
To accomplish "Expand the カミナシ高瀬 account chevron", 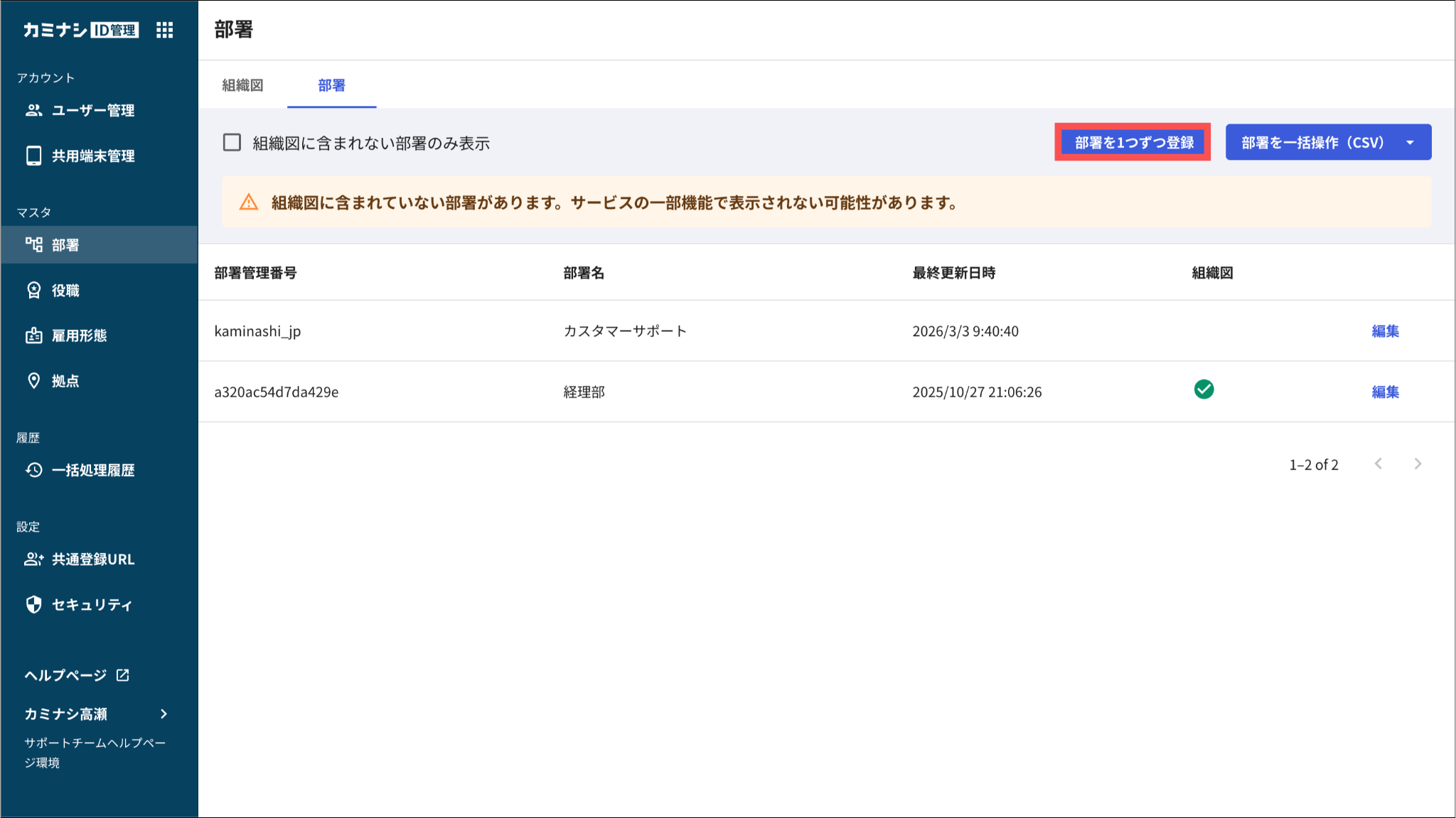I will [x=164, y=714].
